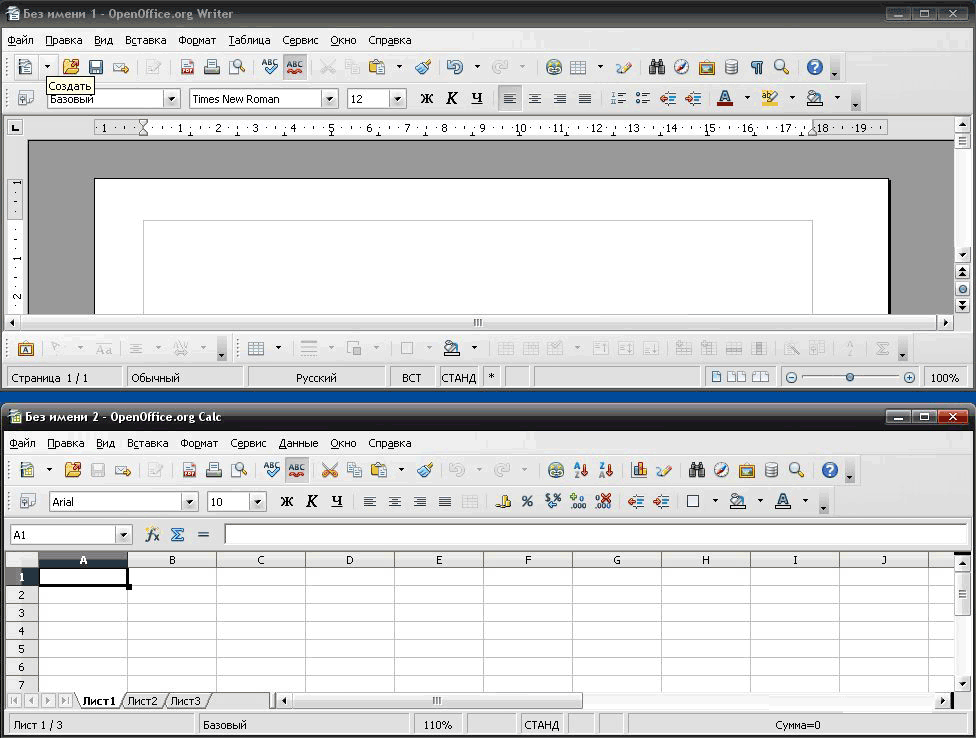Open font name dropdown Times New Roman
The image size is (976, 738).
(329, 99)
